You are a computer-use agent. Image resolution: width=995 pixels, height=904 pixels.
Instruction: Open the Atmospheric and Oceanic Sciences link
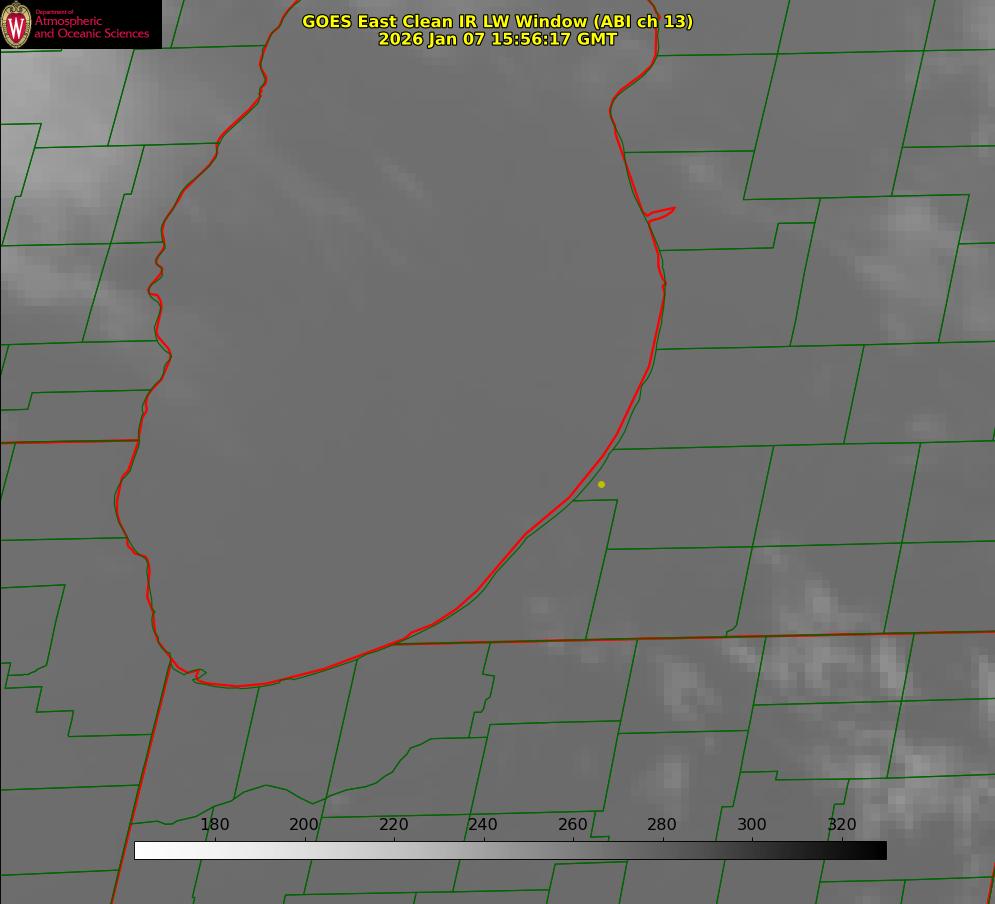[x=91, y=27]
